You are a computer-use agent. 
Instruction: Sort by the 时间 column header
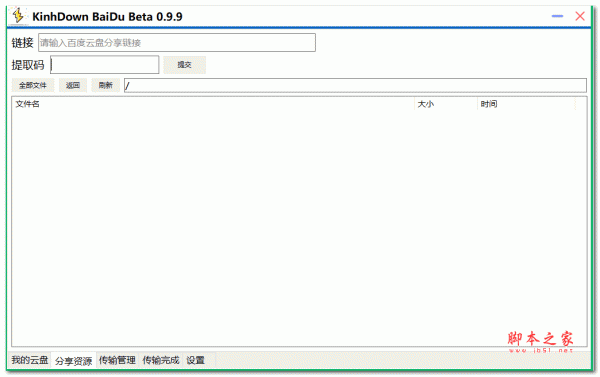point(527,104)
